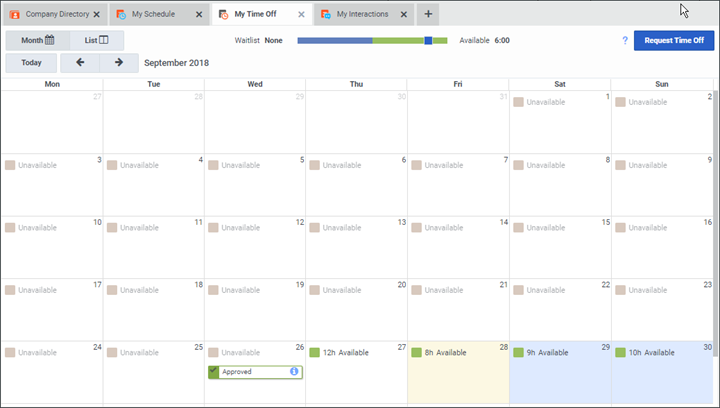Click the time off availability bar
Screen dimensions: 720x408
pos(372,41)
